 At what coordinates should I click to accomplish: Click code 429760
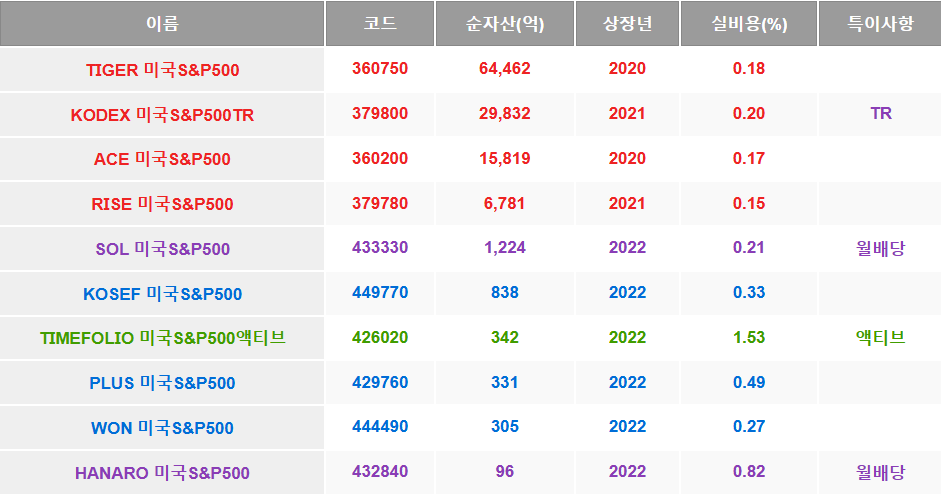(380, 382)
